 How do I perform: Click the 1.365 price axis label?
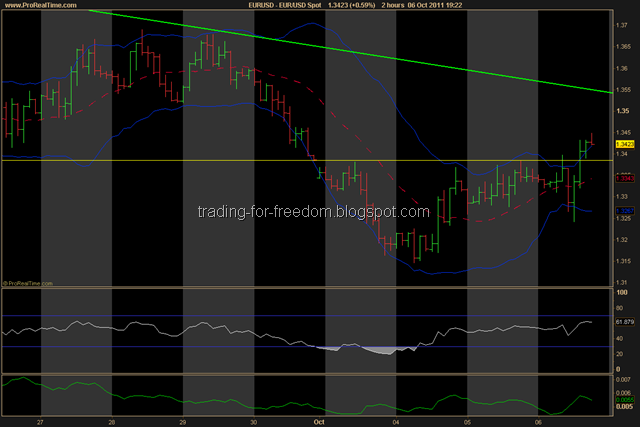(623, 47)
